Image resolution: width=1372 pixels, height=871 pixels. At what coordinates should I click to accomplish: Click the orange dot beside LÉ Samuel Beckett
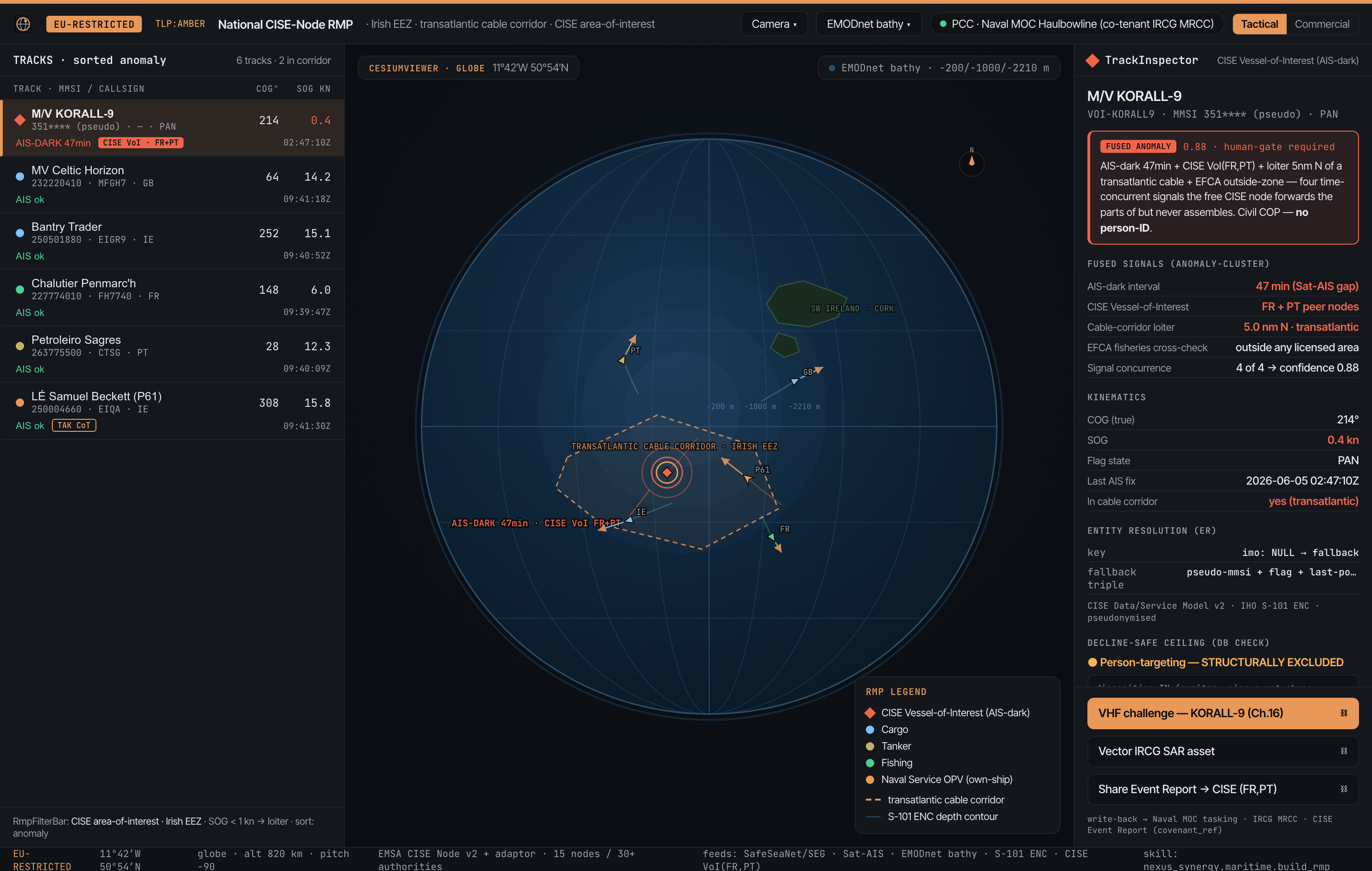tap(20, 403)
